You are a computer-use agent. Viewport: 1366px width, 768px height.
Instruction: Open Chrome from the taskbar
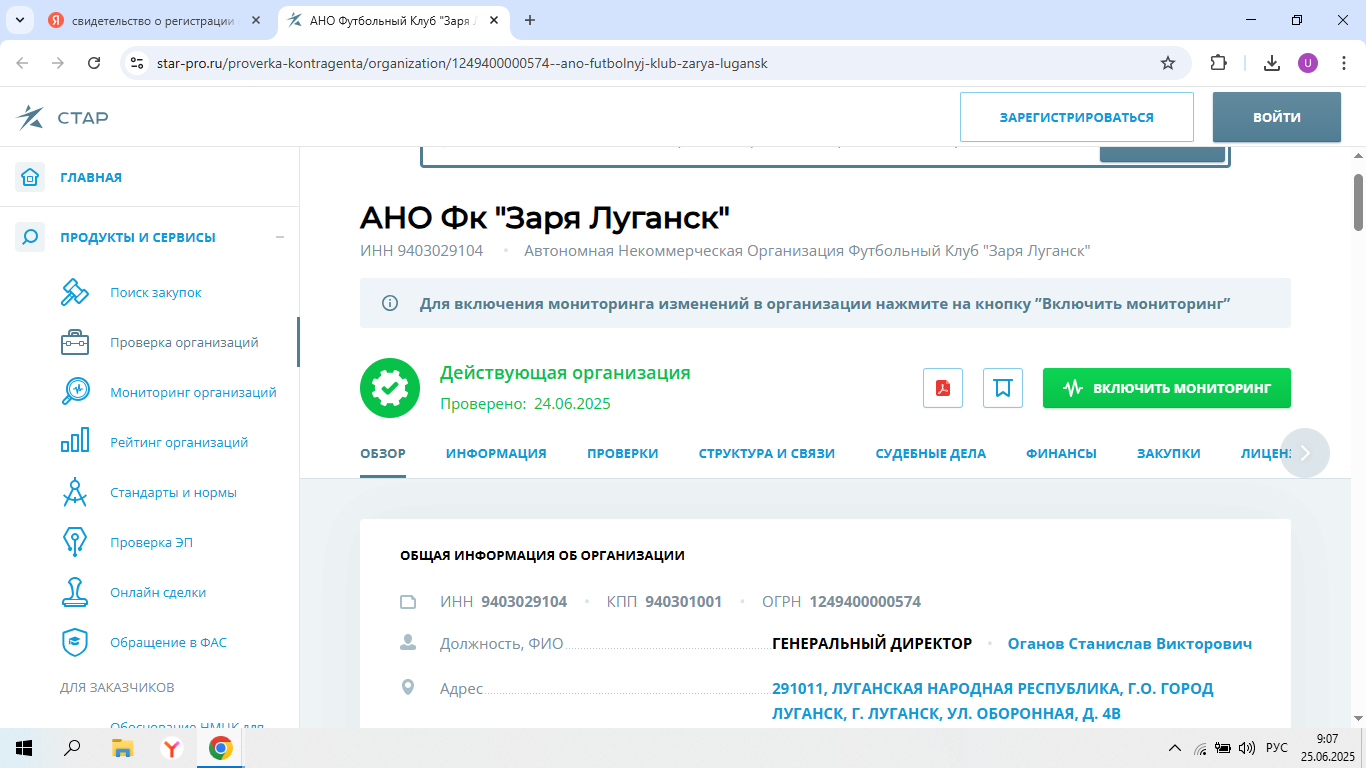220,748
